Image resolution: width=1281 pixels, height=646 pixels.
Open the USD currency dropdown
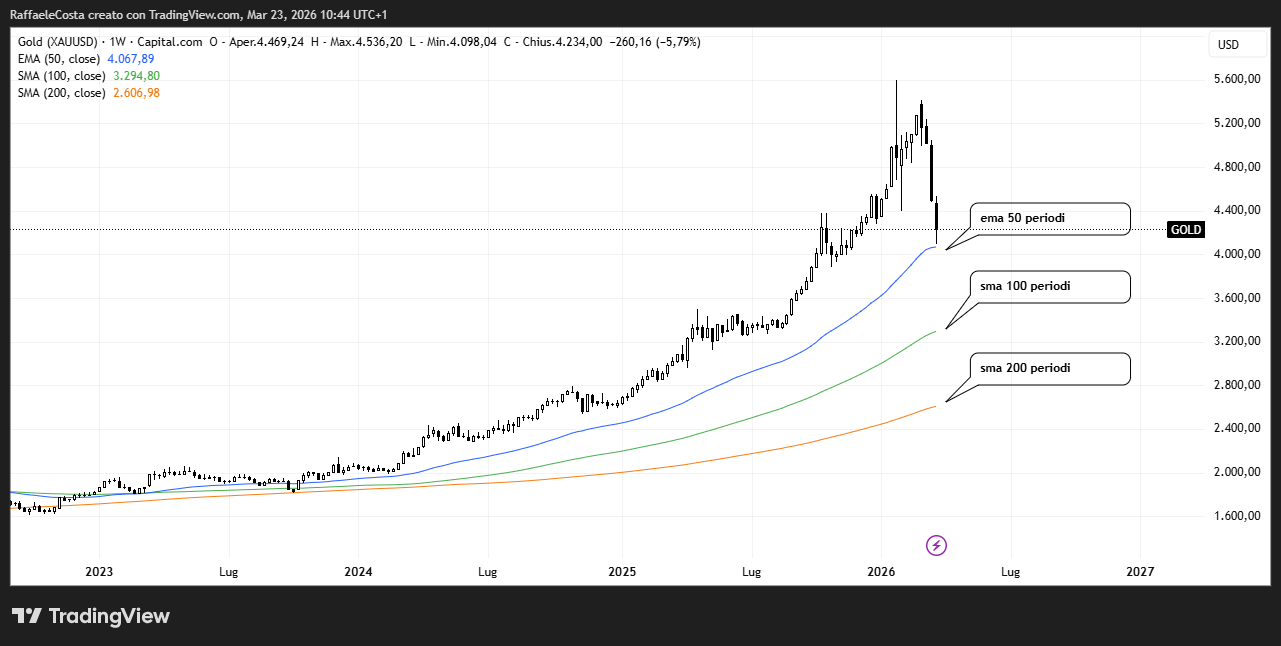[1228, 45]
